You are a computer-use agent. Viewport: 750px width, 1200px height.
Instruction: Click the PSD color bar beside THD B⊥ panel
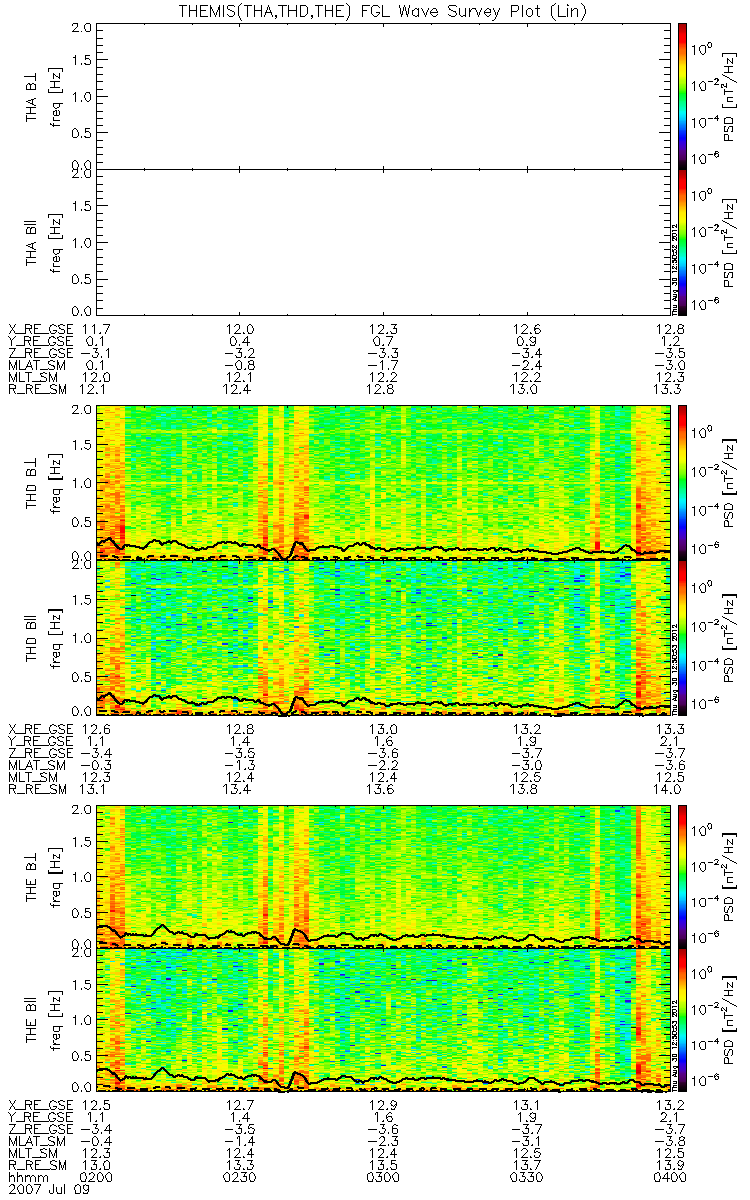tap(683, 483)
